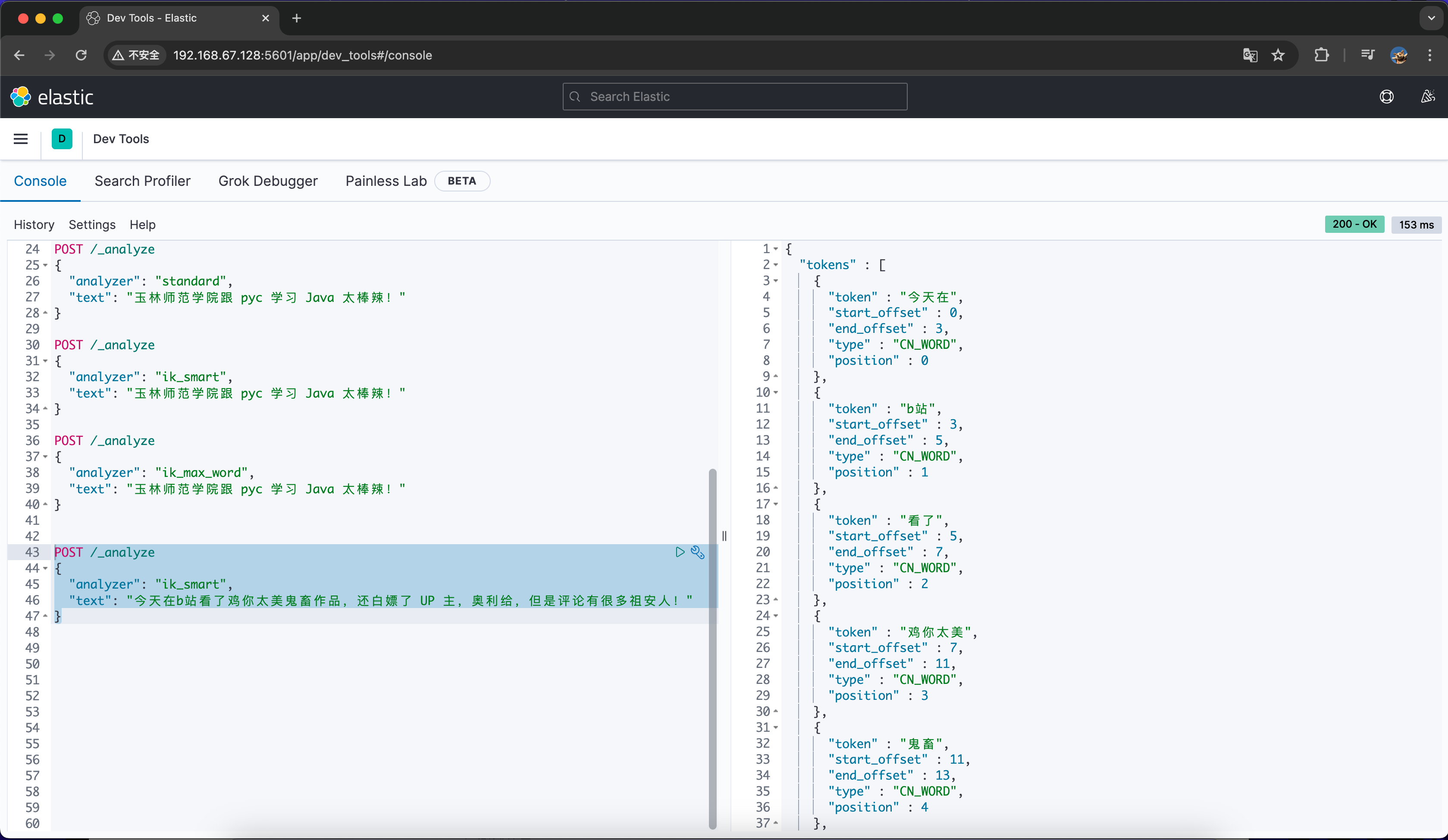Open the Painless Lab tab
This screenshot has height=840, width=1448.
coord(386,181)
